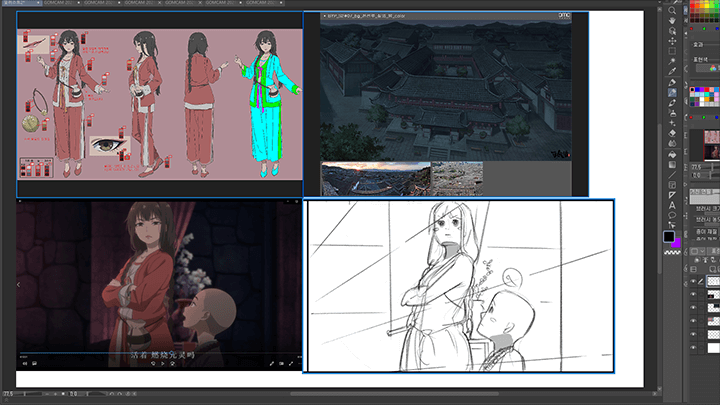Select the Figure line tool
720x405 pixels.
(x=672, y=175)
